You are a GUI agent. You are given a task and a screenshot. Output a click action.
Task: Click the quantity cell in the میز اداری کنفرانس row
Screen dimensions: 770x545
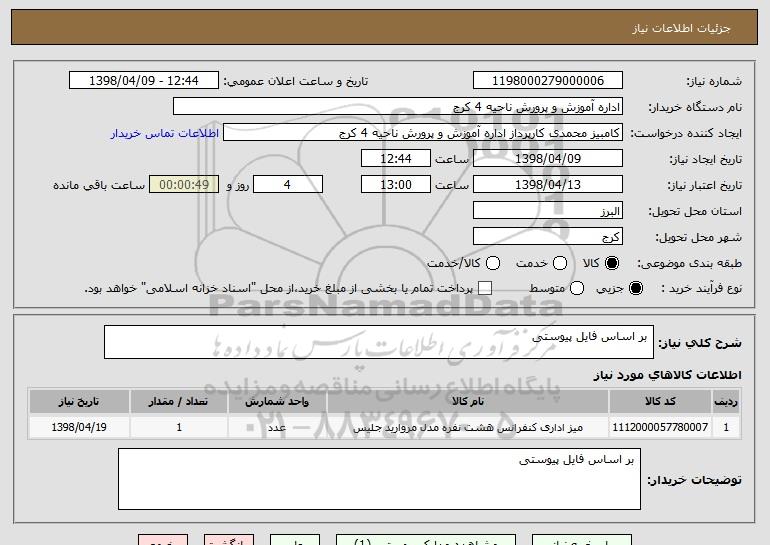point(179,427)
